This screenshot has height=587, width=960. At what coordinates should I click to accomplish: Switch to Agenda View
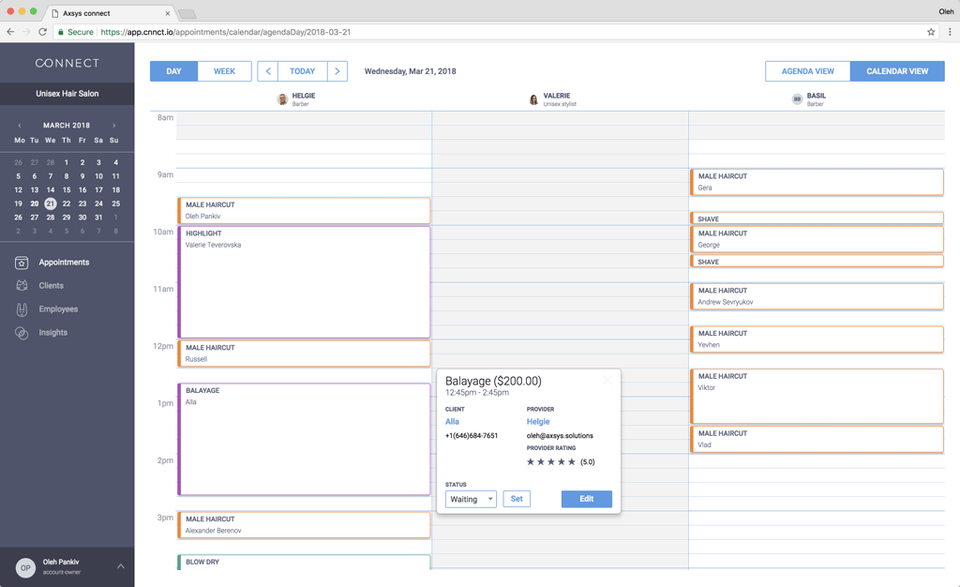pyautogui.click(x=807, y=71)
